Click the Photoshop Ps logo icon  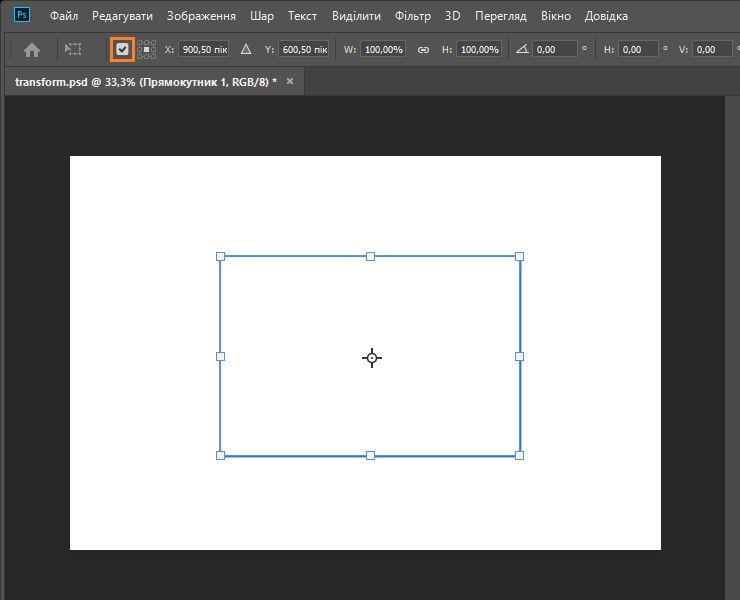[22, 15]
